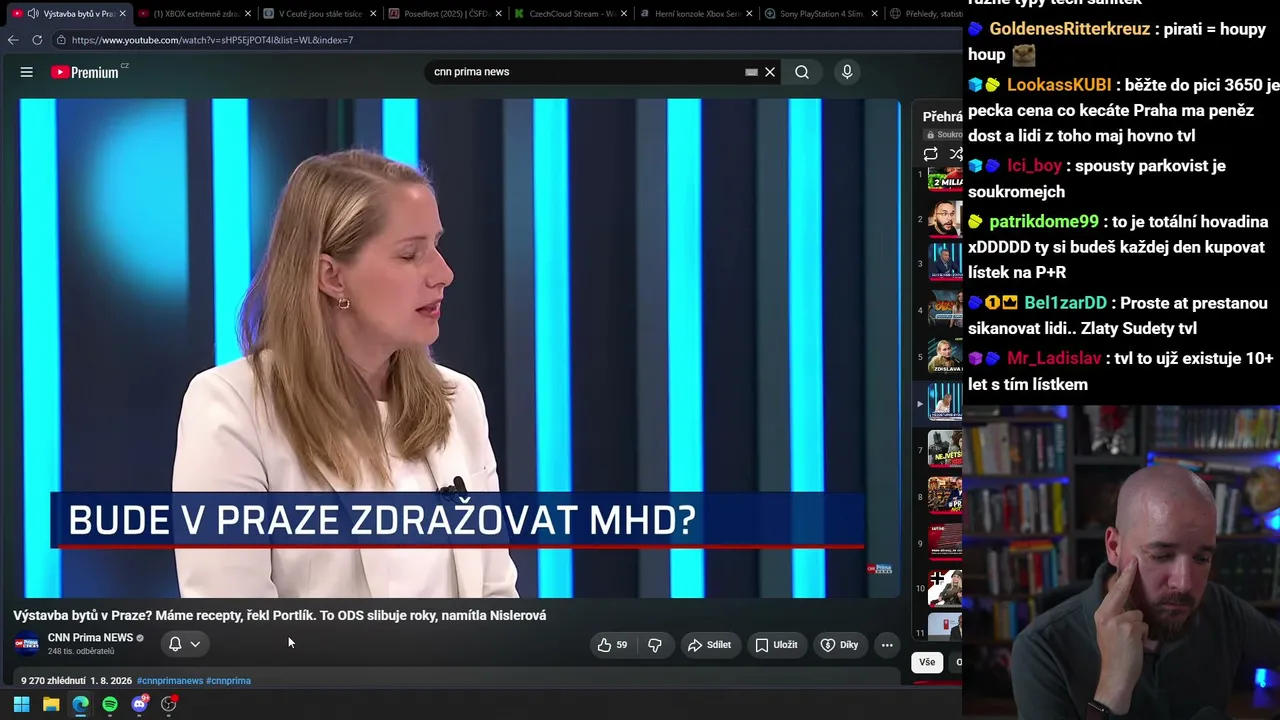The width and height of the screenshot is (1280, 720).
Task: Open chat user Ici_boy's name
Action: tap(1034, 166)
